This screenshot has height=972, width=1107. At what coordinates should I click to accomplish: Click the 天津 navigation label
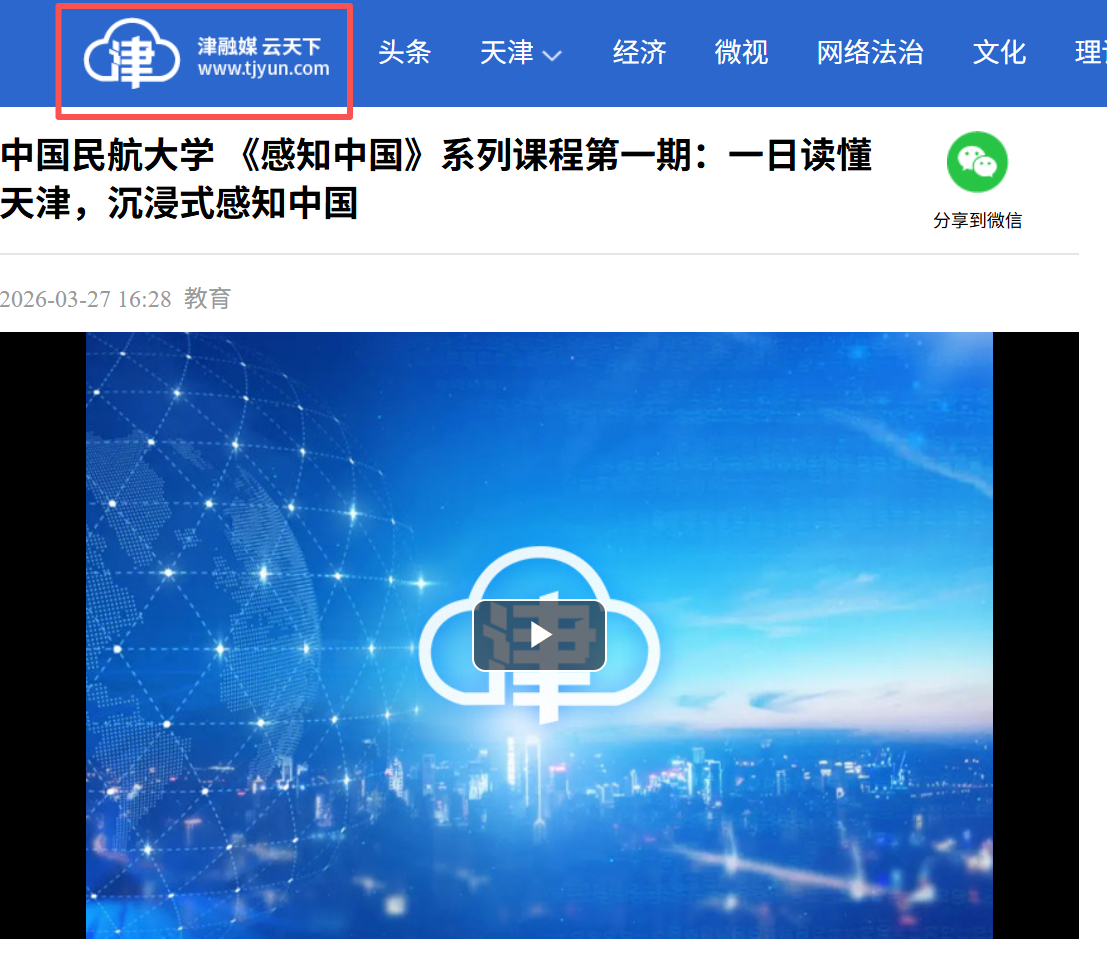point(506,52)
